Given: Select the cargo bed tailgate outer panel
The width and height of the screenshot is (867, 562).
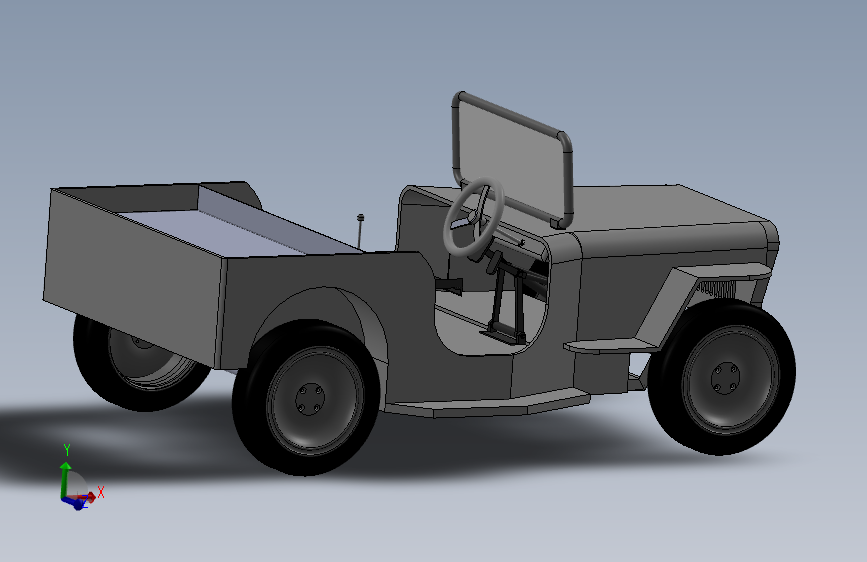Looking at the screenshot, I should pos(133,277).
